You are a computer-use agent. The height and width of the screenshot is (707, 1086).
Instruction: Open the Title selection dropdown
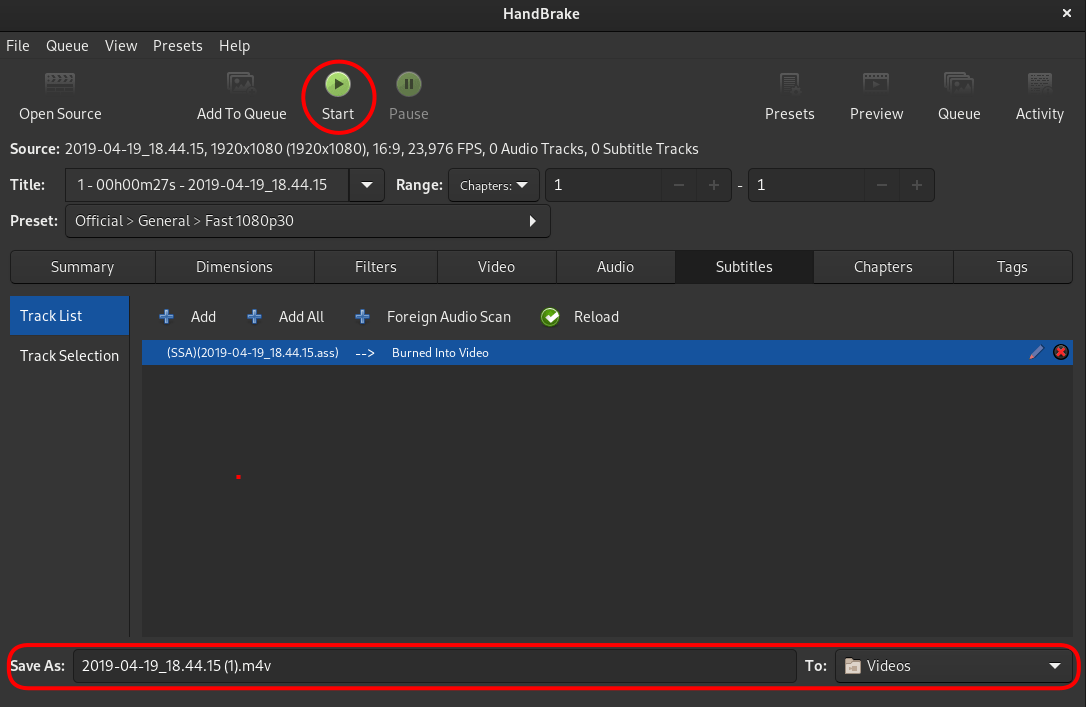(x=366, y=185)
